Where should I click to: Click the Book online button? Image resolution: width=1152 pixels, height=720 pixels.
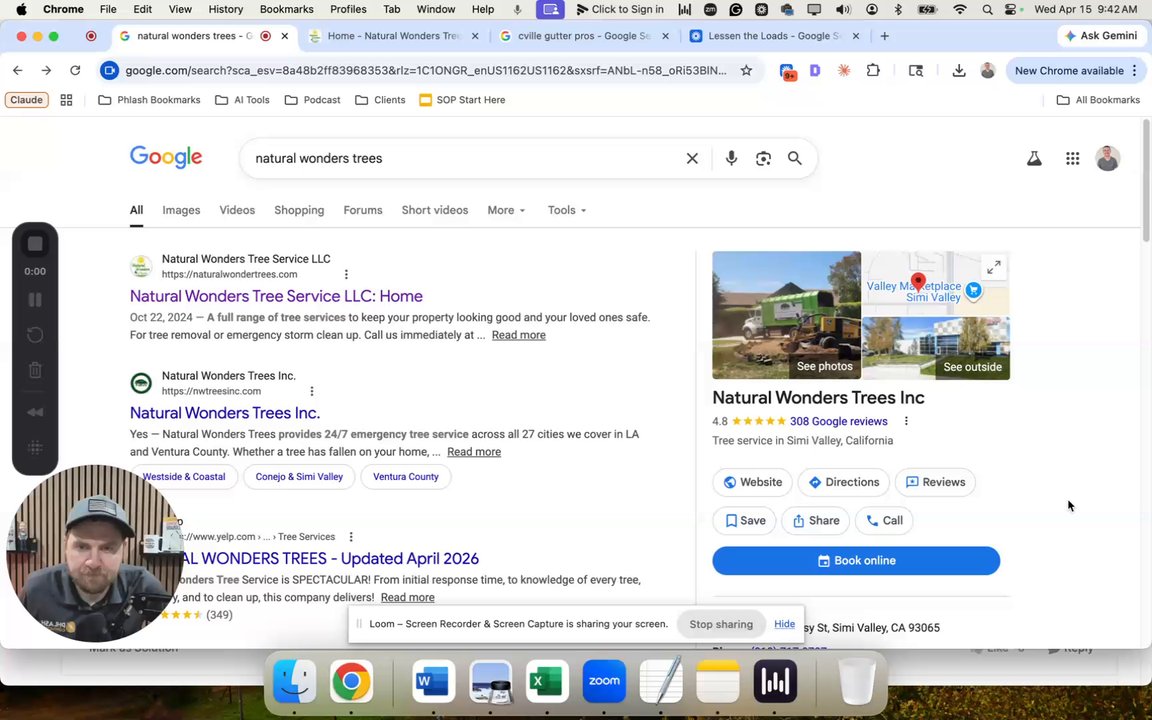[x=856, y=561]
